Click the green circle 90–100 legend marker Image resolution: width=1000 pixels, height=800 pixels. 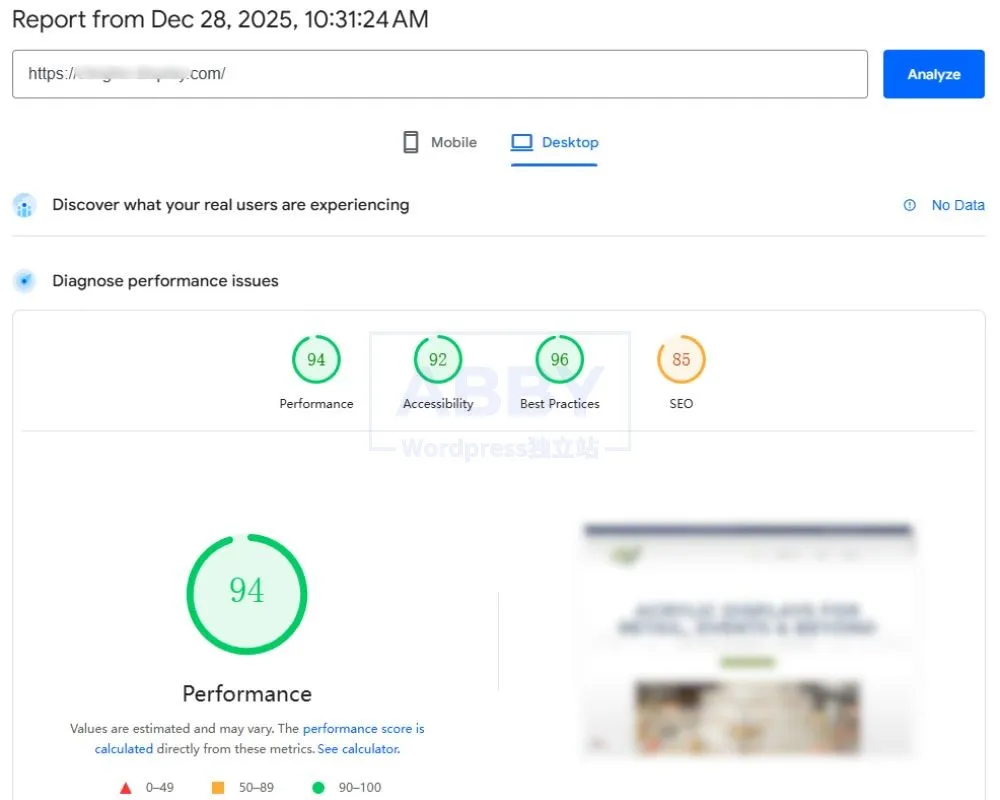pyautogui.click(x=318, y=788)
